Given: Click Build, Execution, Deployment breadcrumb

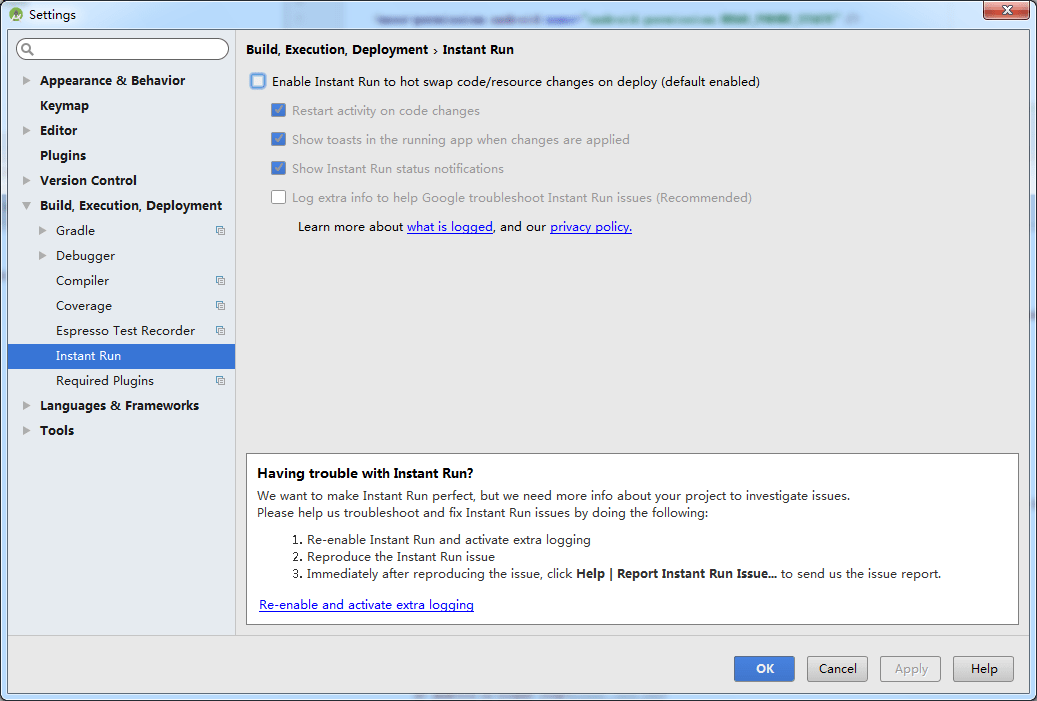Looking at the screenshot, I should (337, 50).
